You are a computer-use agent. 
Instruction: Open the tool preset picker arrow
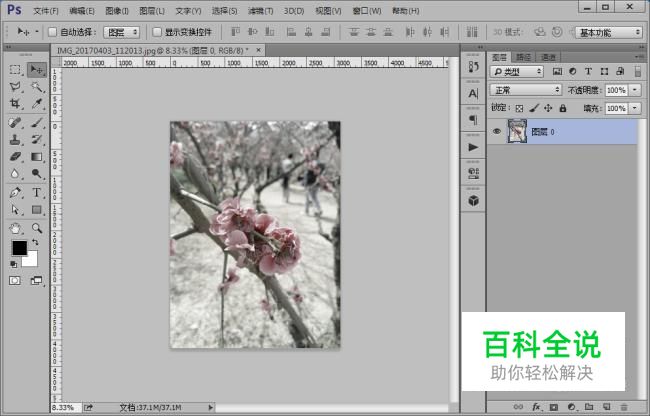[x=36, y=32]
